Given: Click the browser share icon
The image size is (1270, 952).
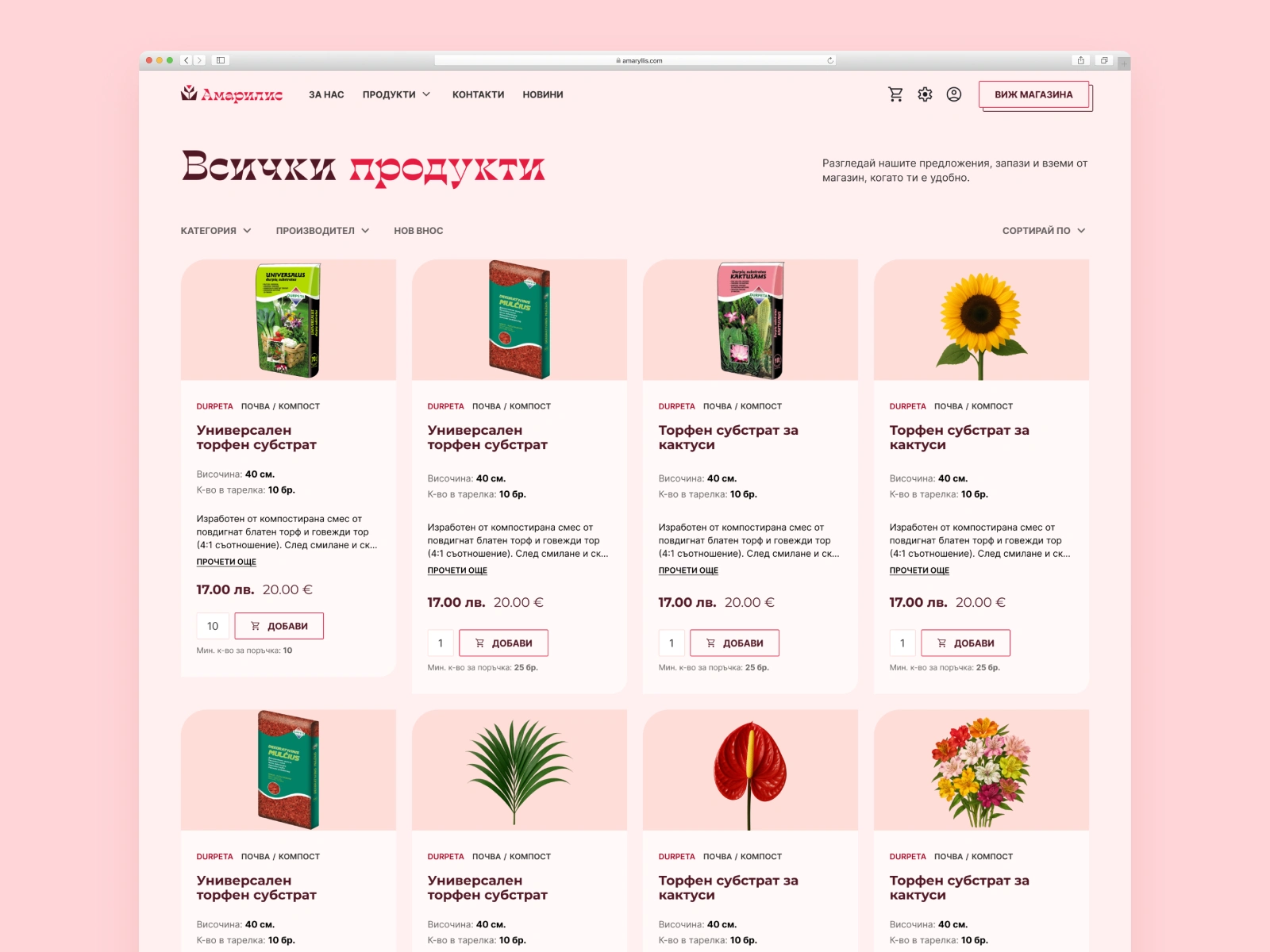Looking at the screenshot, I should [x=1080, y=60].
